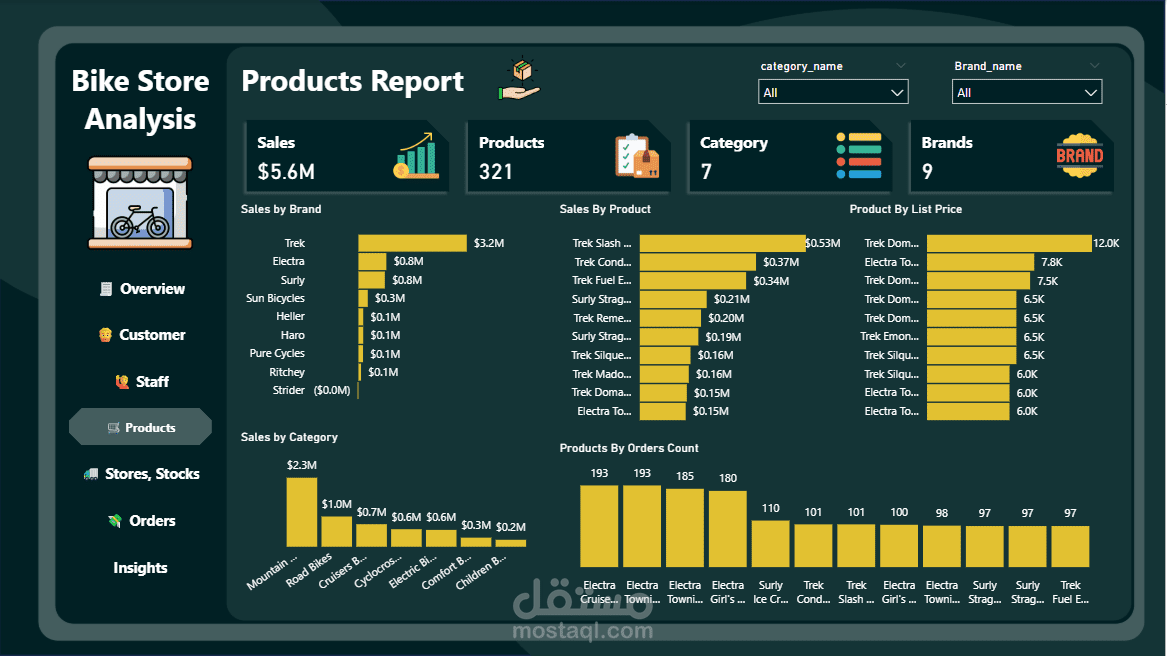Image resolution: width=1167 pixels, height=656 pixels.
Task: Select the 12.0K list price bar
Action: (x=1009, y=243)
